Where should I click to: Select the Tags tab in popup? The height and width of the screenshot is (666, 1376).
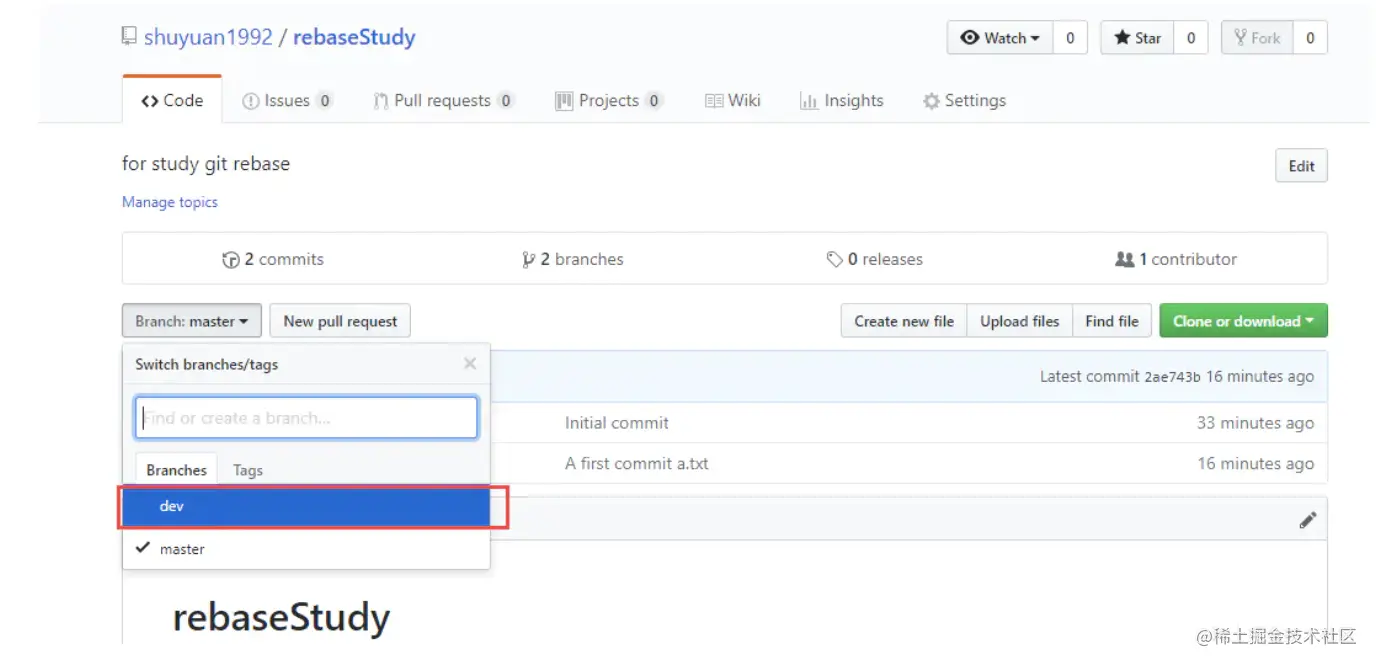(248, 470)
